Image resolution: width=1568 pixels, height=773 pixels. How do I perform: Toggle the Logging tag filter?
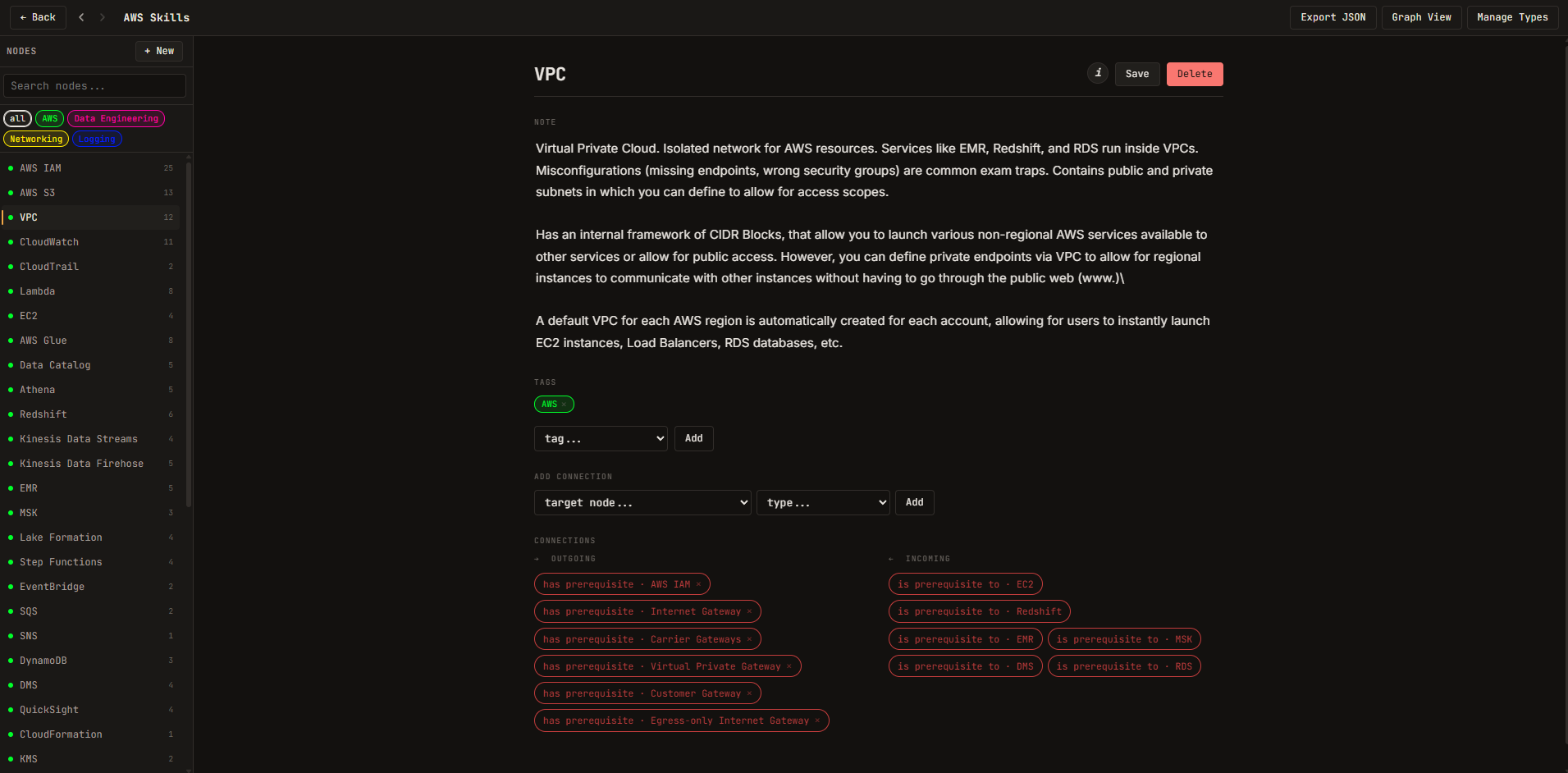pos(97,140)
